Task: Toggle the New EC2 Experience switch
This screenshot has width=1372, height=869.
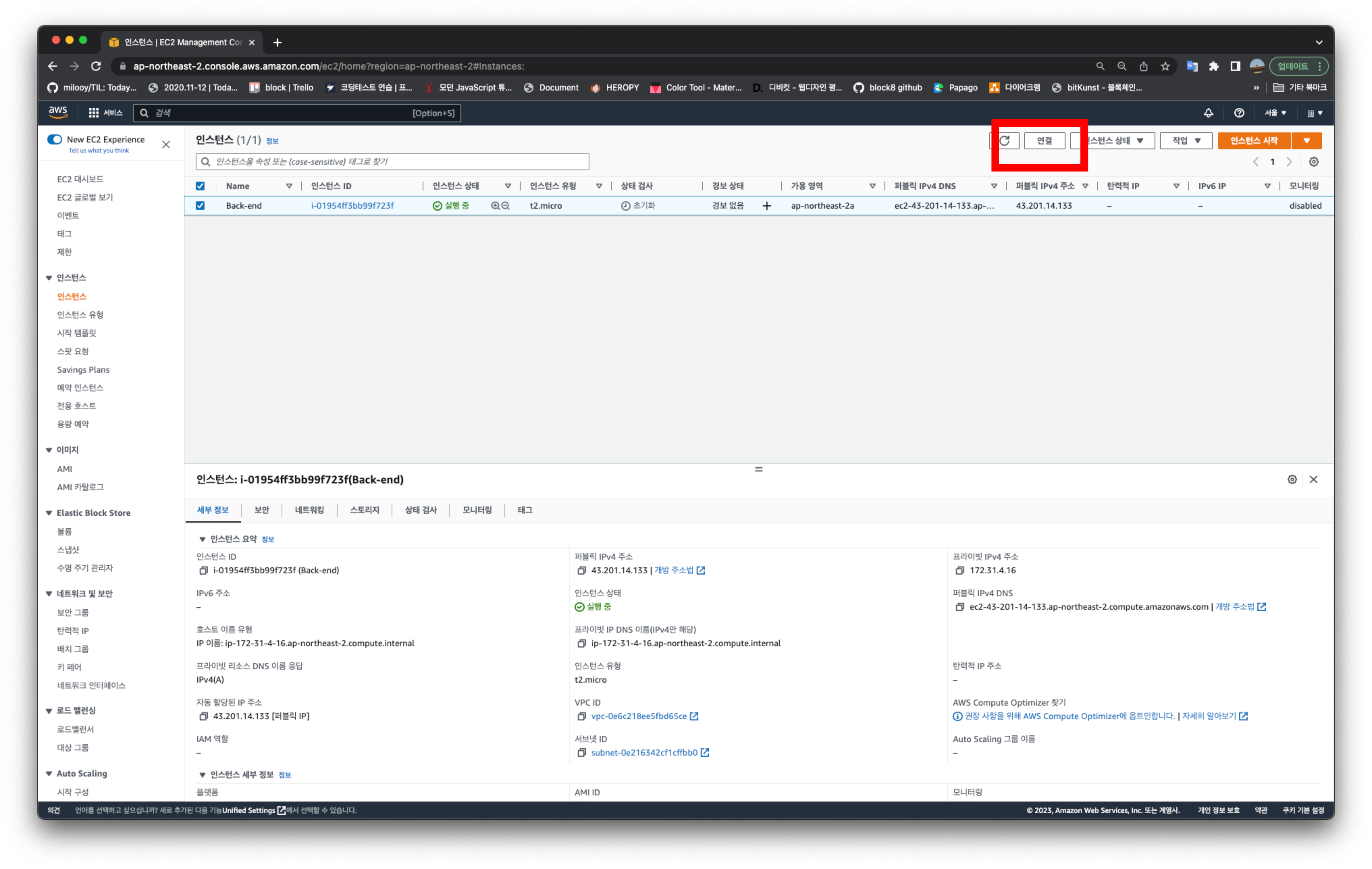Action: pyautogui.click(x=55, y=140)
